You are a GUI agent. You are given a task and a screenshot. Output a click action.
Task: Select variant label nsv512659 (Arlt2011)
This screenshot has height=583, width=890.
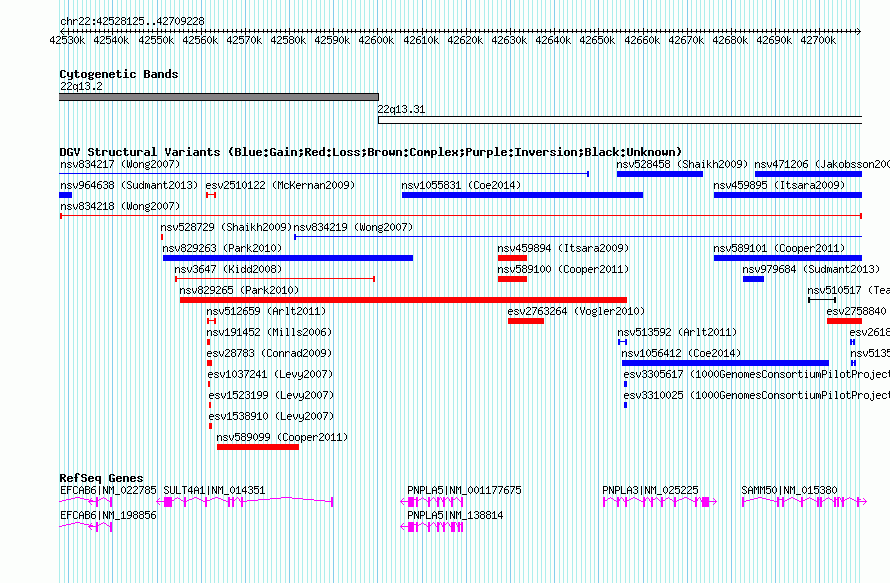coord(266,311)
